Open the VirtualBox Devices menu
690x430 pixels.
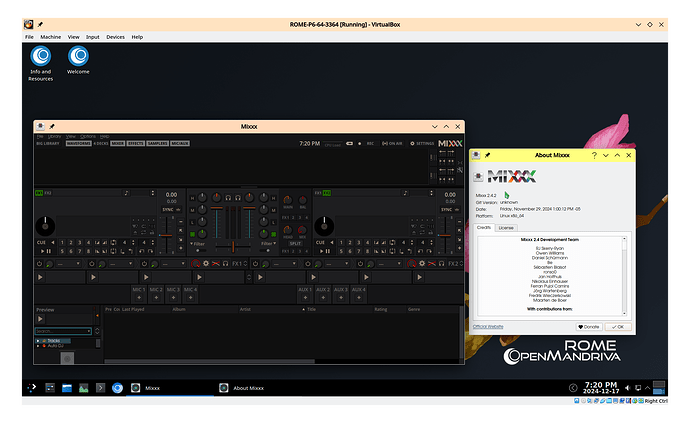tap(115, 37)
